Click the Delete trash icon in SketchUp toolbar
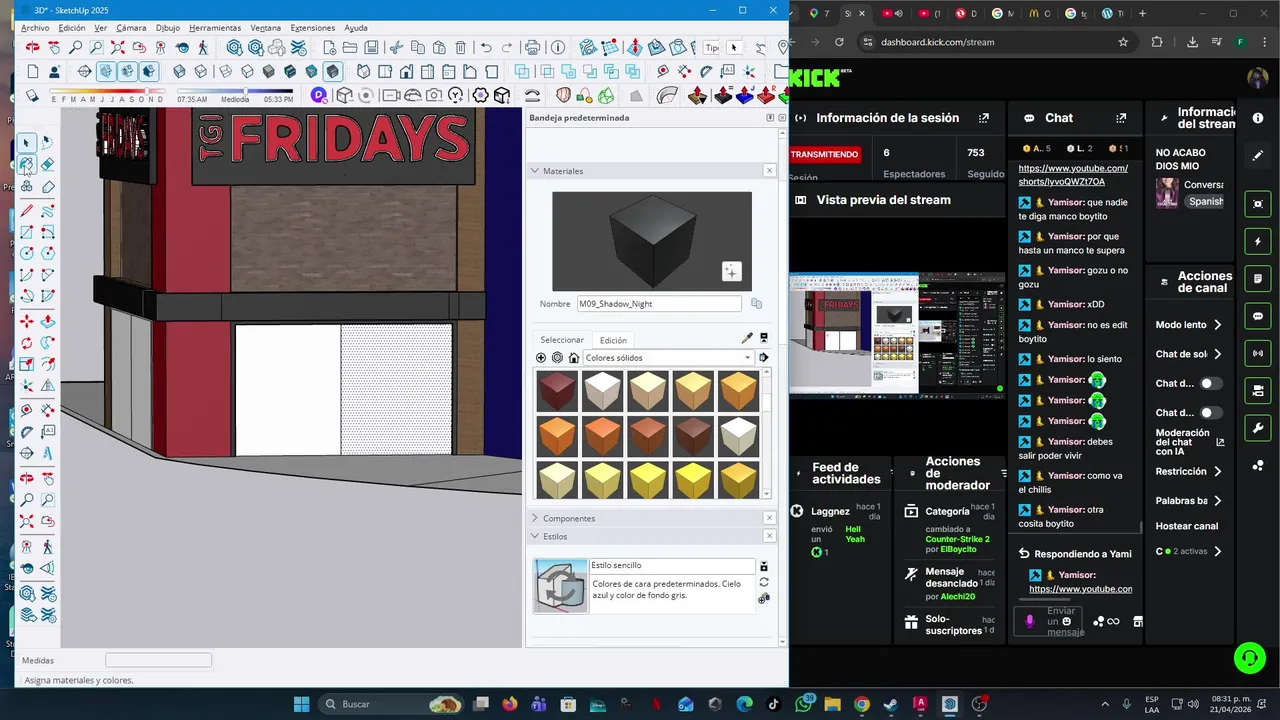 point(461,47)
